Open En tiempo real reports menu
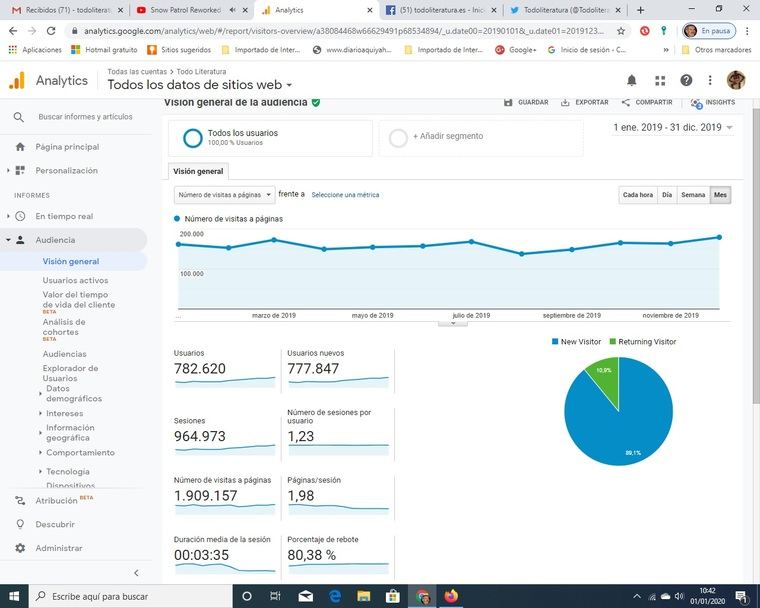760x608 pixels. pyautogui.click(x=64, y=216)
